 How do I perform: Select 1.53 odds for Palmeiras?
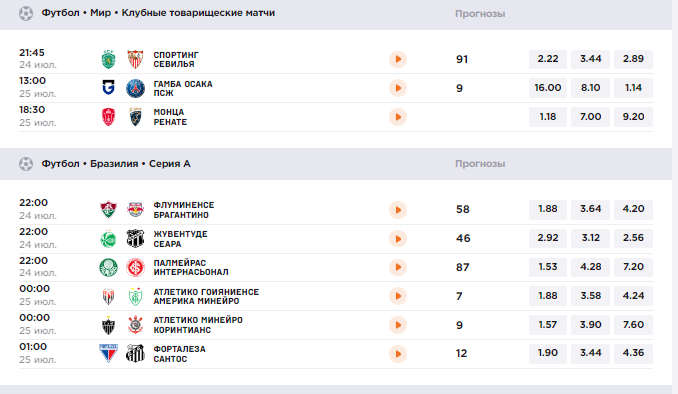(x=548, y=267)
